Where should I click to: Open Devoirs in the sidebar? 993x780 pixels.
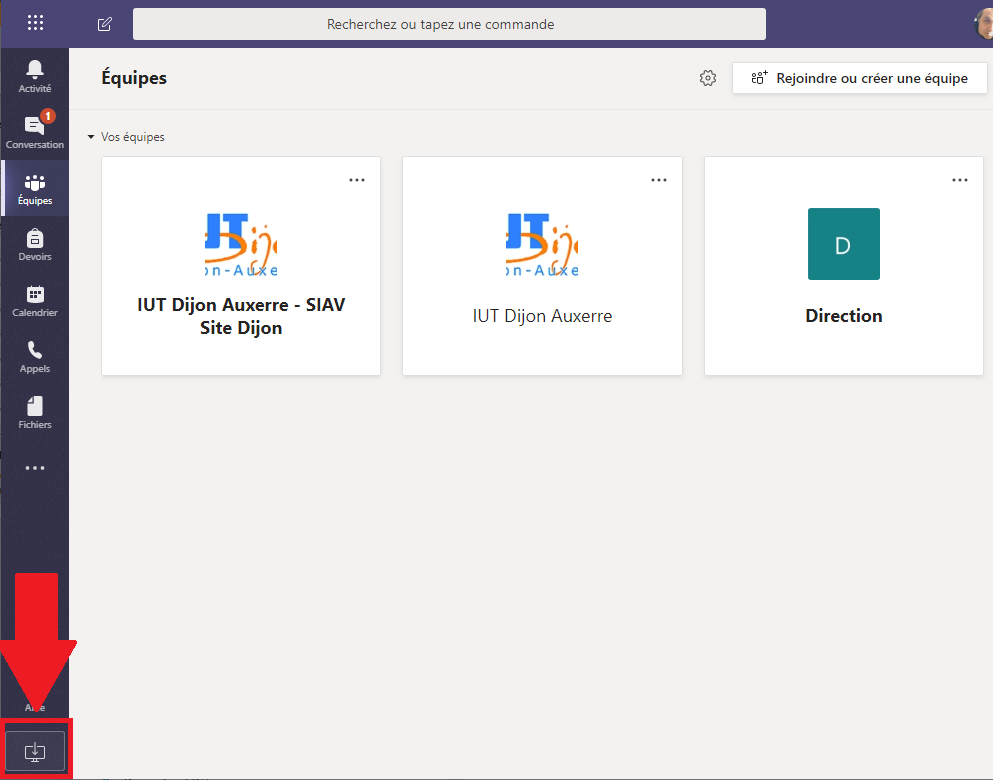point(35,244)
